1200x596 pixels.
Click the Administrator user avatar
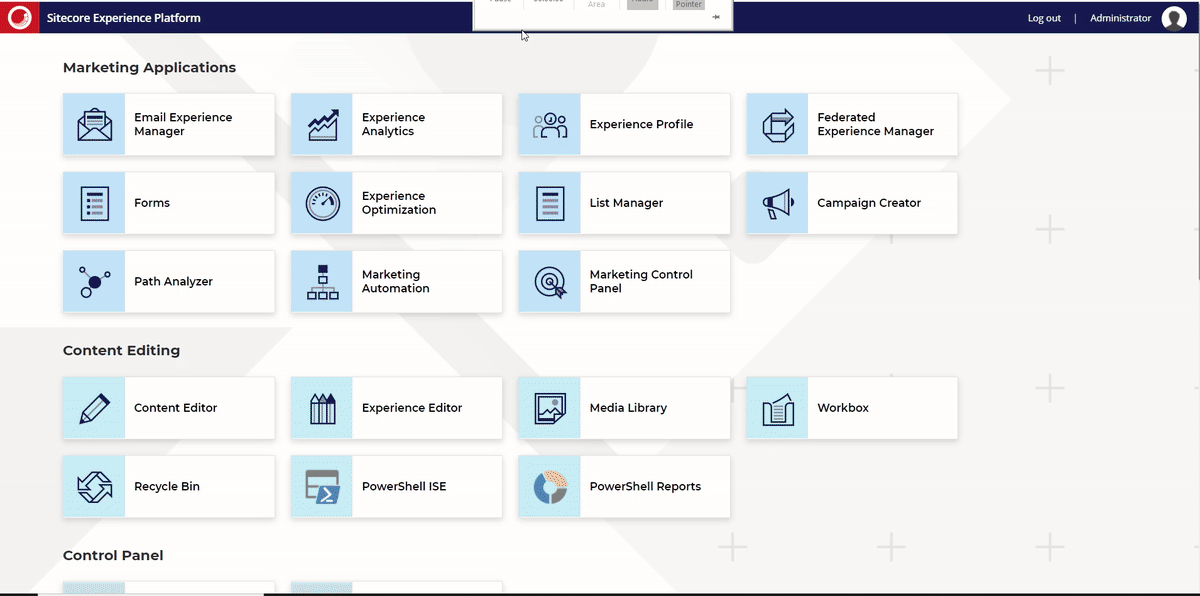pyautogui.click(x=1174, y=18)
